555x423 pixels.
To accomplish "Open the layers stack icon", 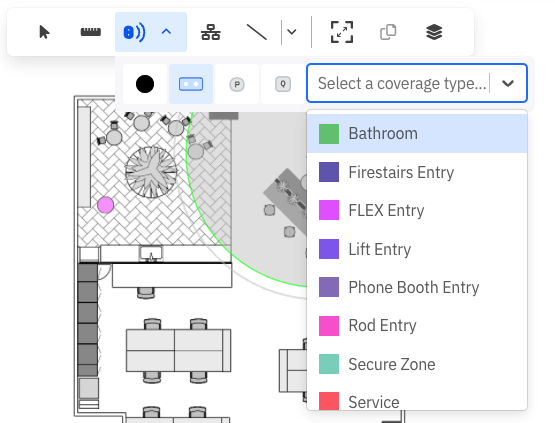I will point(434,32).
